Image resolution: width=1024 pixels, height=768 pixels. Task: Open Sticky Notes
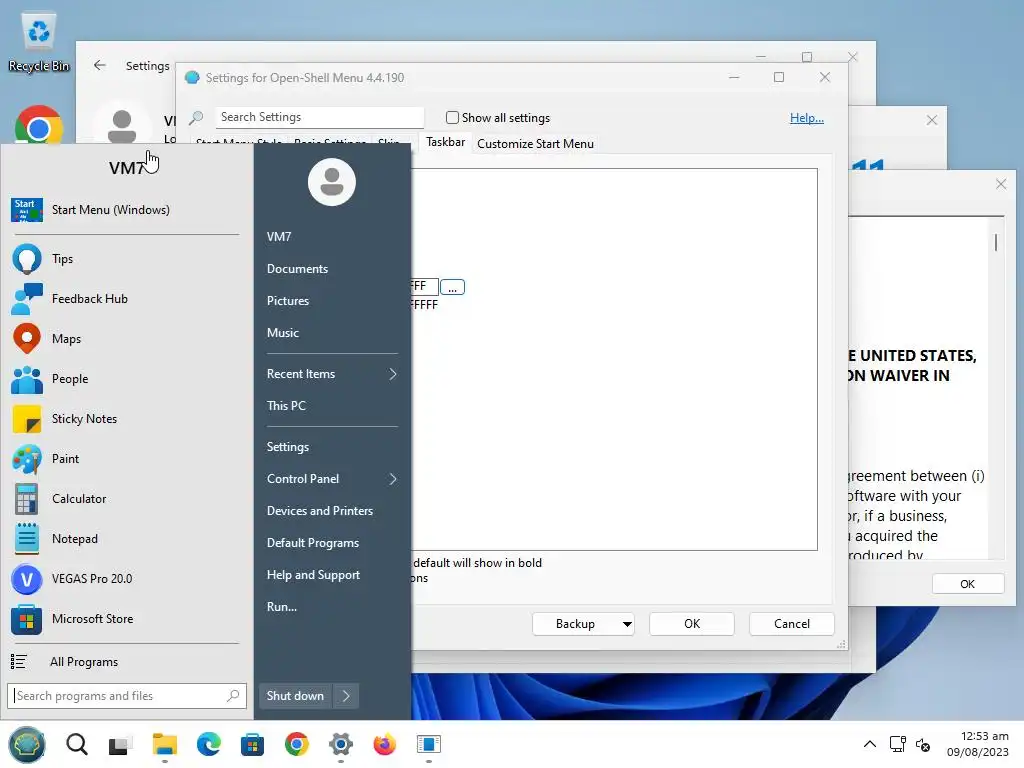coord(126,419)
